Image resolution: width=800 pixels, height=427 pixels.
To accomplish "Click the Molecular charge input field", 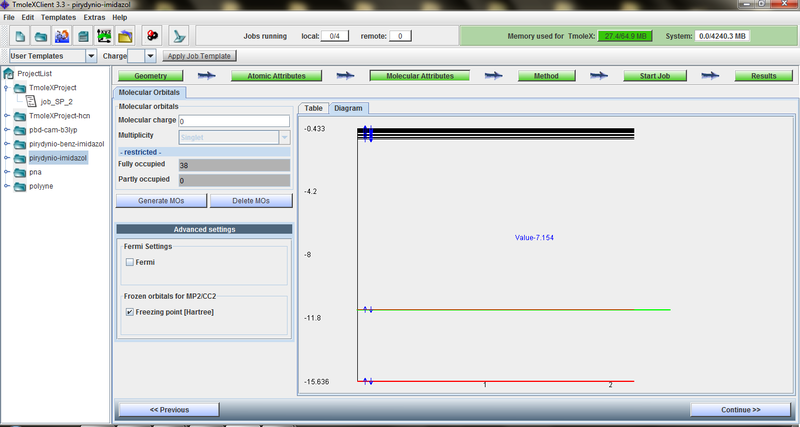I will point(232,121).
